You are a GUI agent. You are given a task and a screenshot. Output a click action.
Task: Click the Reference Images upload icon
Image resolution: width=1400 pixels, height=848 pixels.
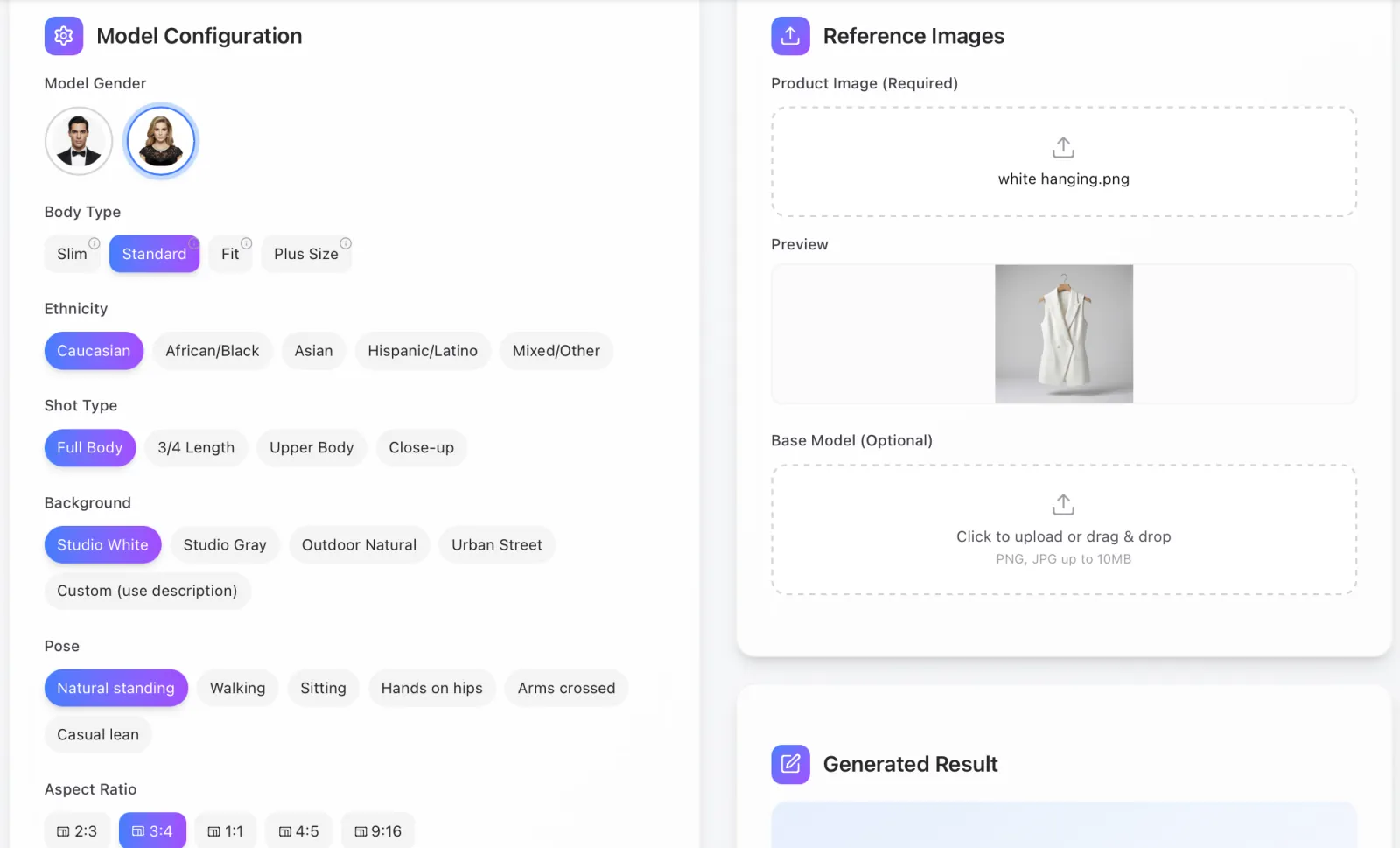(x=790, y=36)
